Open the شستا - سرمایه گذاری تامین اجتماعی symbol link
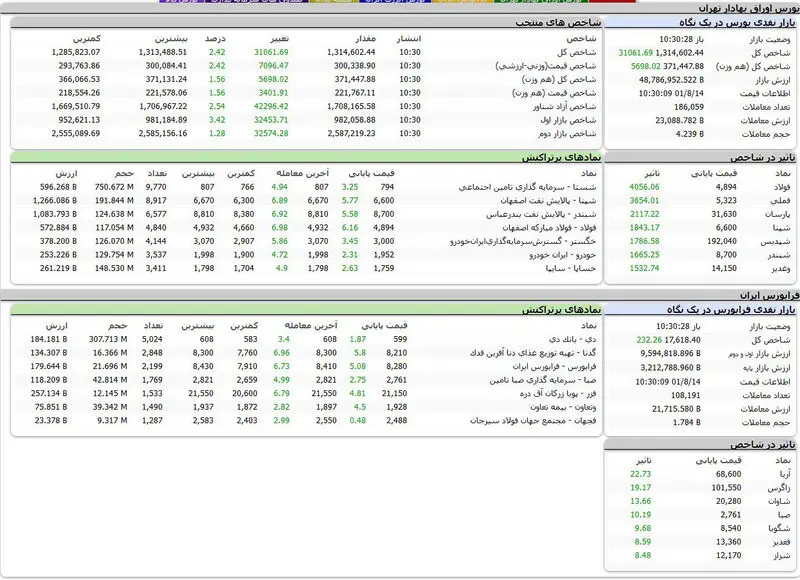The image size is (800, 580). [527, 187]
